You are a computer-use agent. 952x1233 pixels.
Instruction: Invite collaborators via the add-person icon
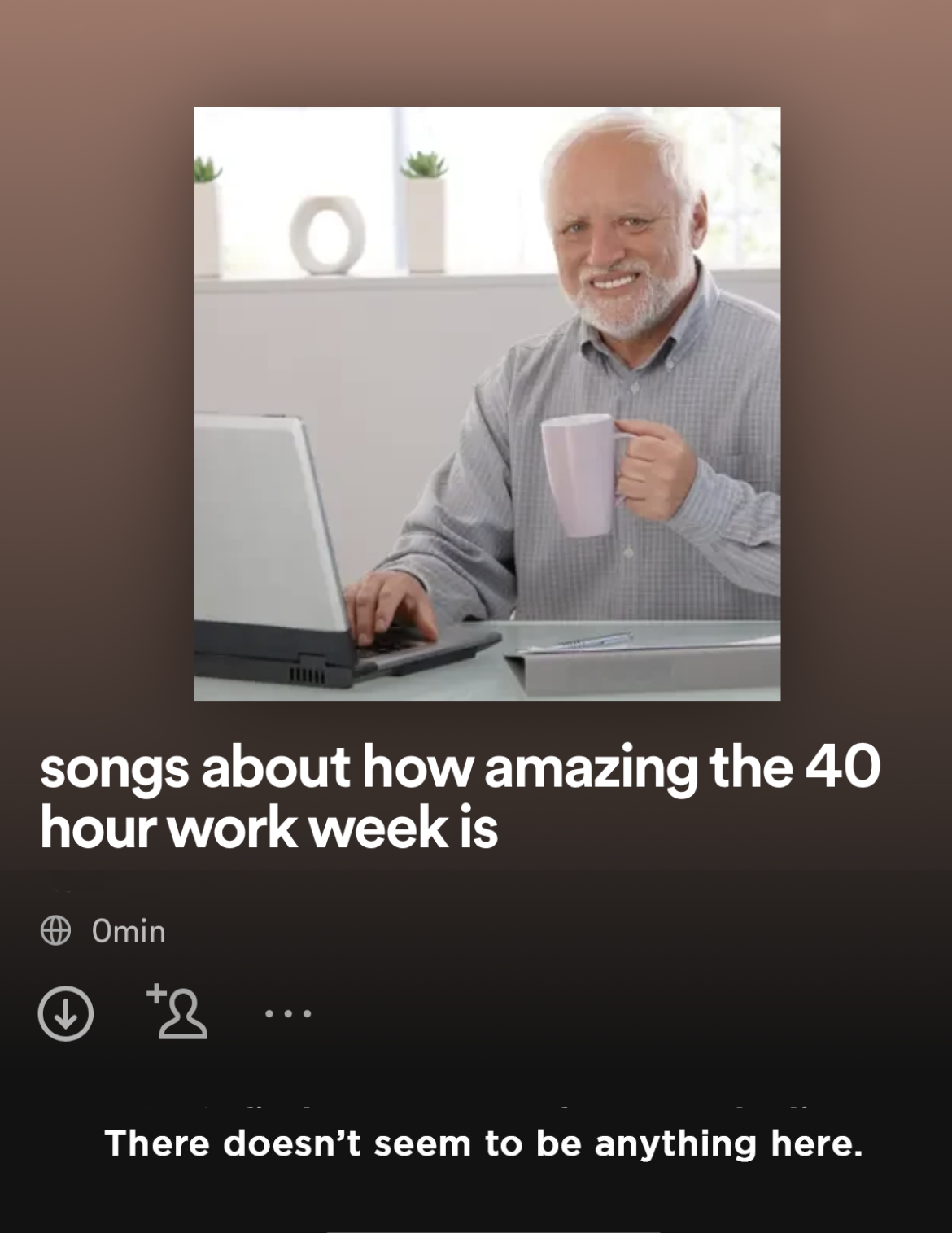(x=177, y=1012)
